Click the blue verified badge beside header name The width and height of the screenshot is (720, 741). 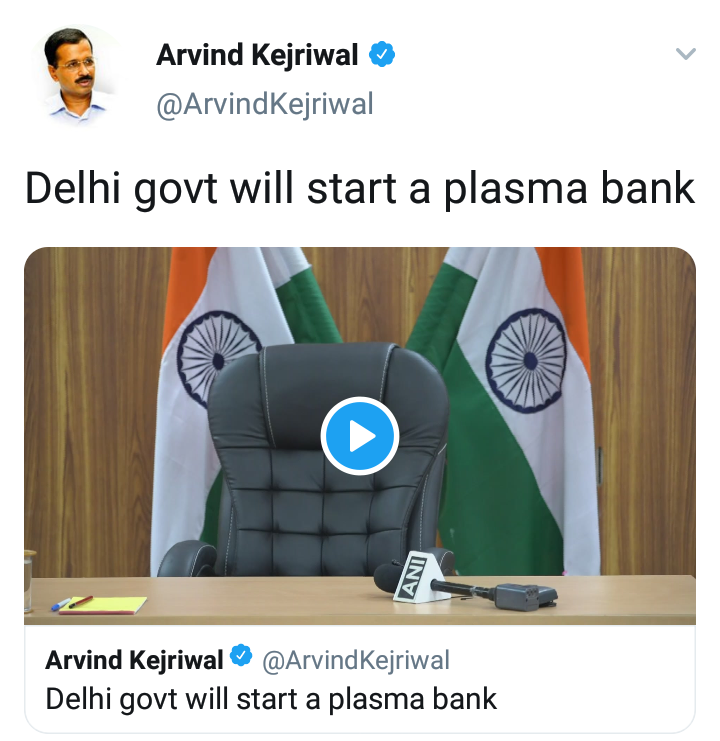[x=382, y=54]
